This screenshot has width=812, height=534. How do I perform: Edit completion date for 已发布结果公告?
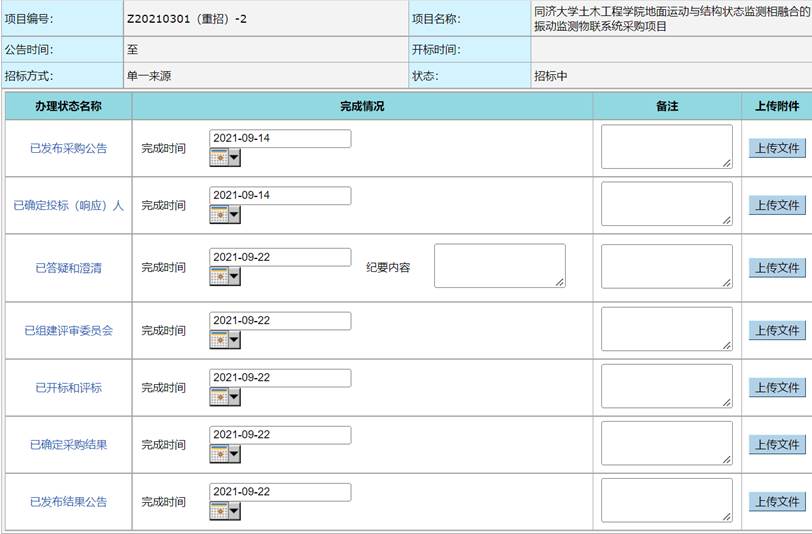pos(280,492)
